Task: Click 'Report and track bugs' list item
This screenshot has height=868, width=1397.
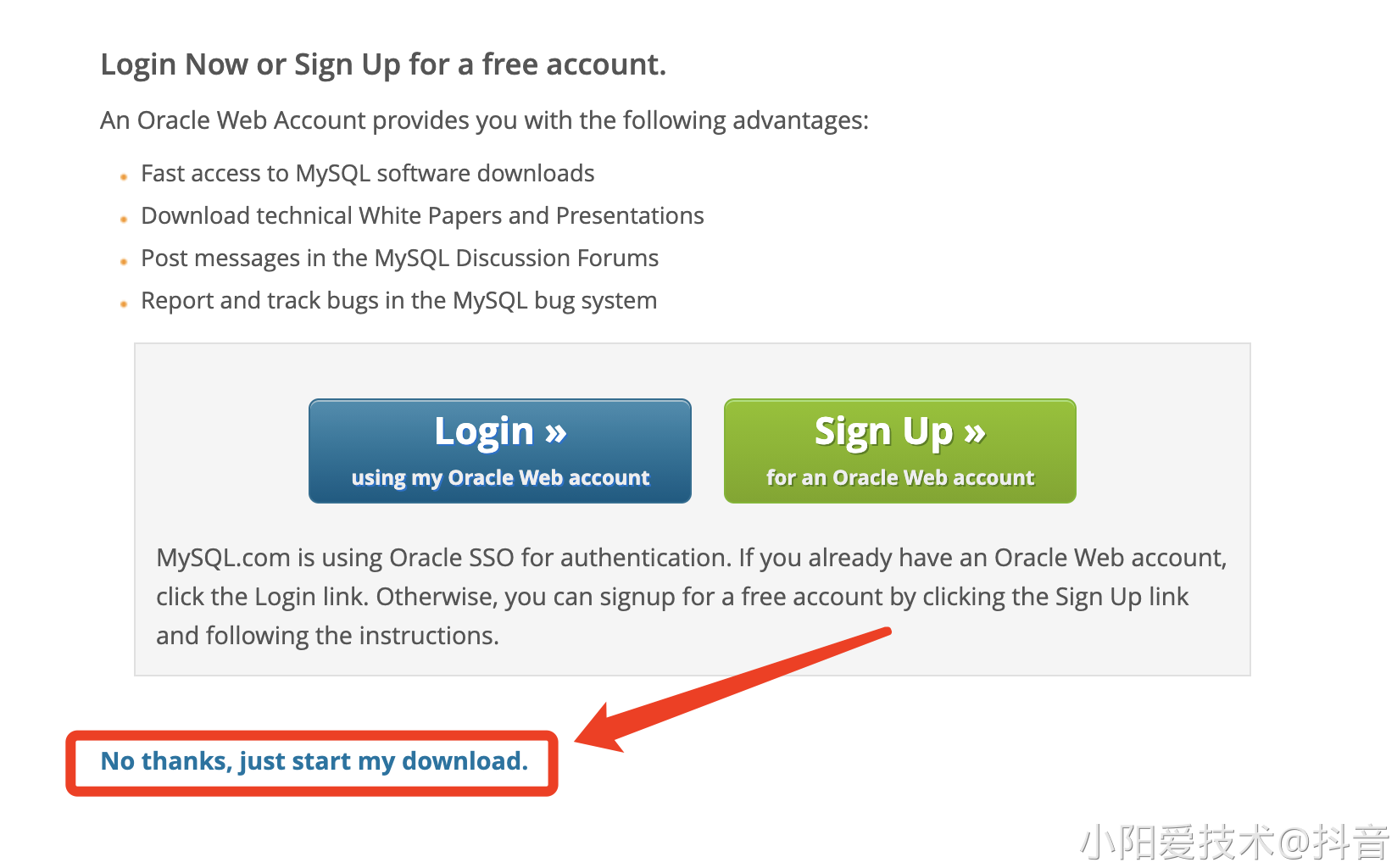Action: point(398,301)
